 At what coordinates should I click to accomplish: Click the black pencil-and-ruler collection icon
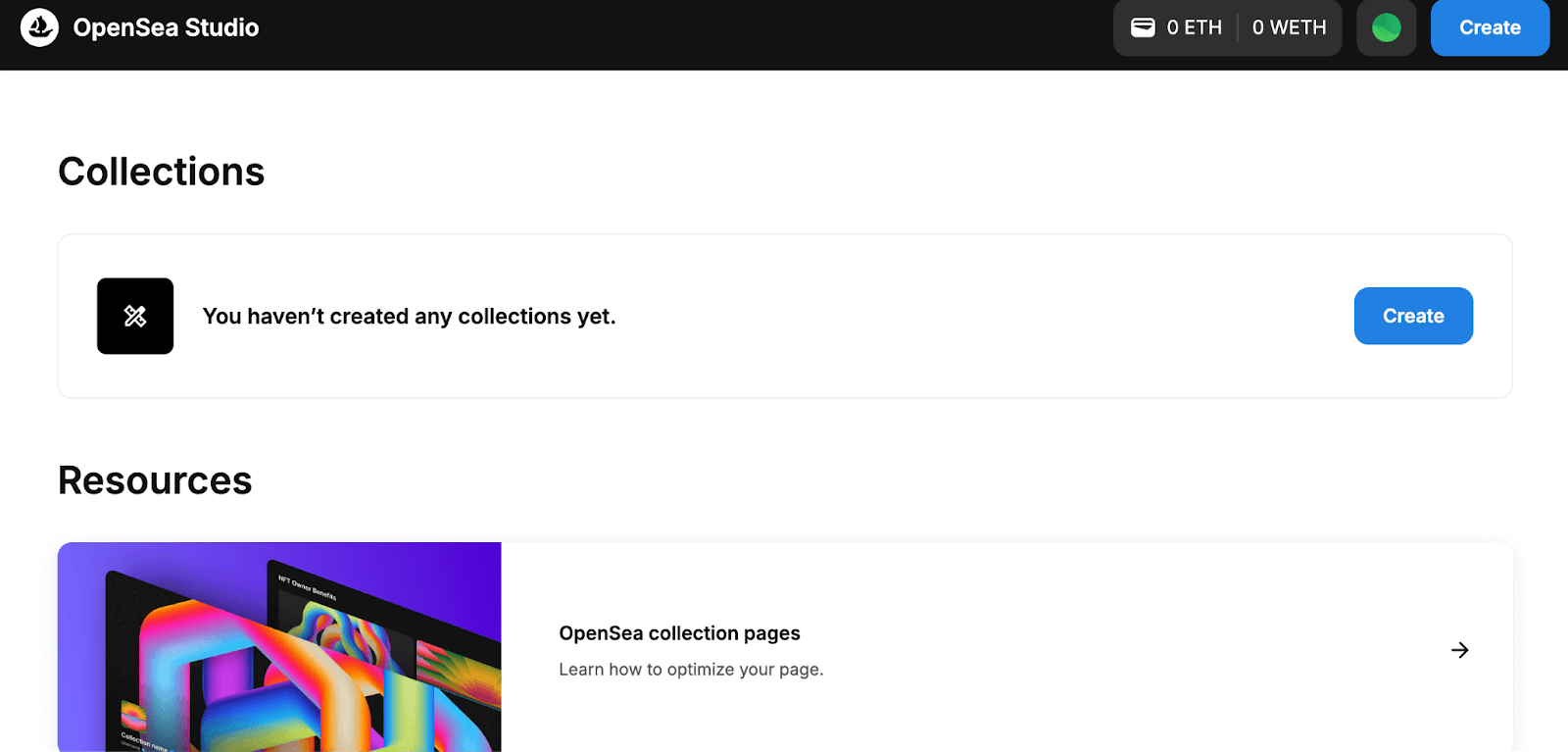point(135,316)
